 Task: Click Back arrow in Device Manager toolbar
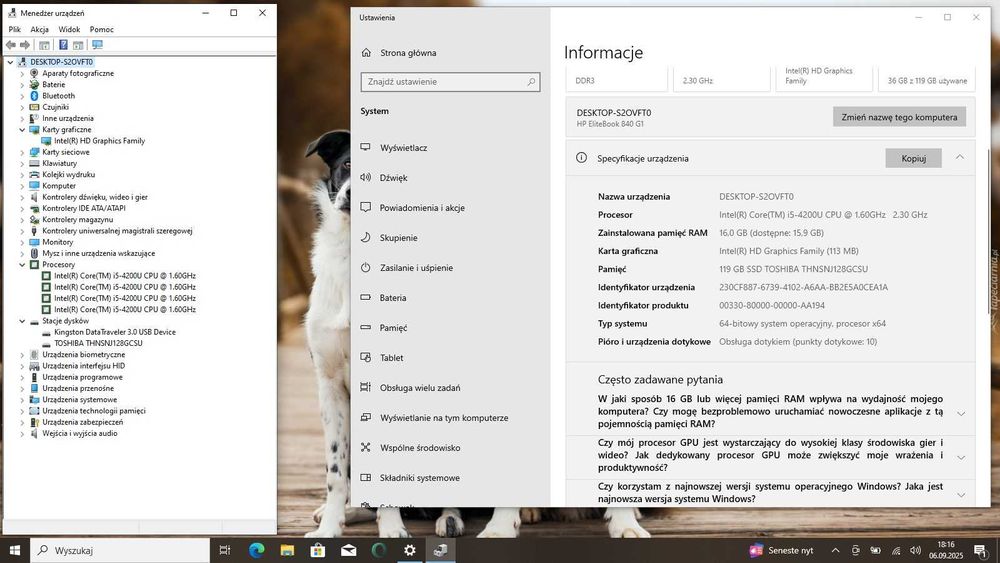[11, 45]
